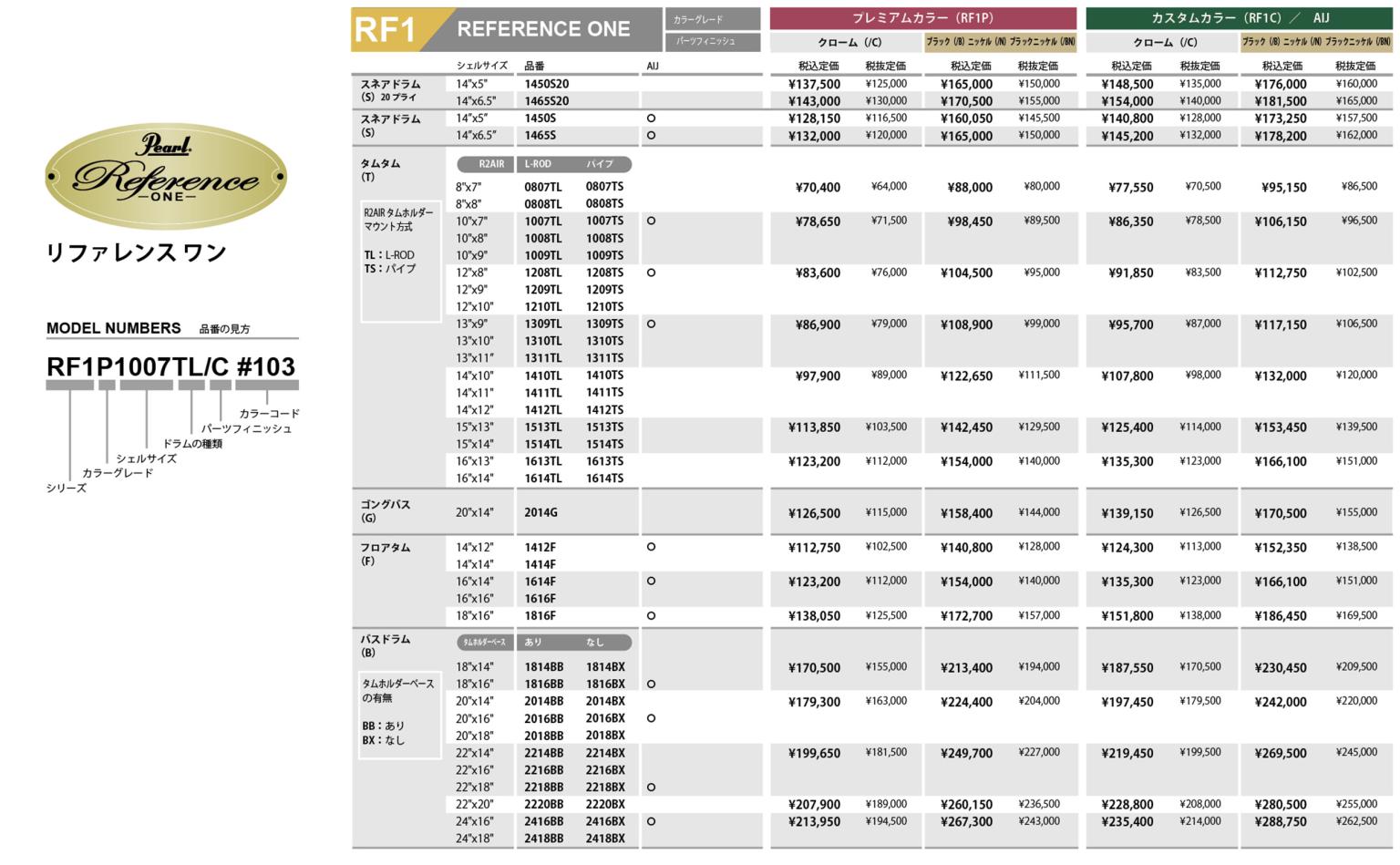Viewport: 1400px width, 865px height.
Task: Click model number 1450S20
Action: (546, 84)
